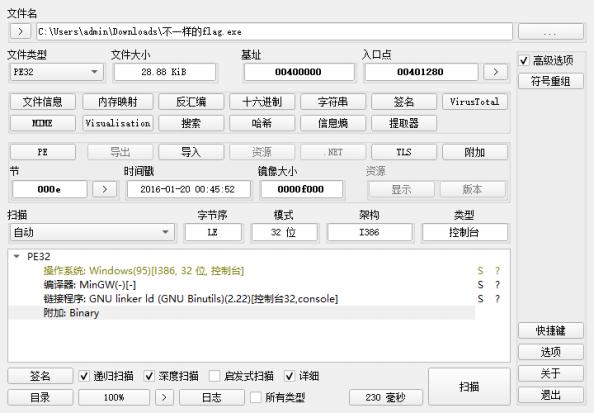594x413 pixels.
Task: Toggle the 高级选项 checkbox
Action: [524, 60]
